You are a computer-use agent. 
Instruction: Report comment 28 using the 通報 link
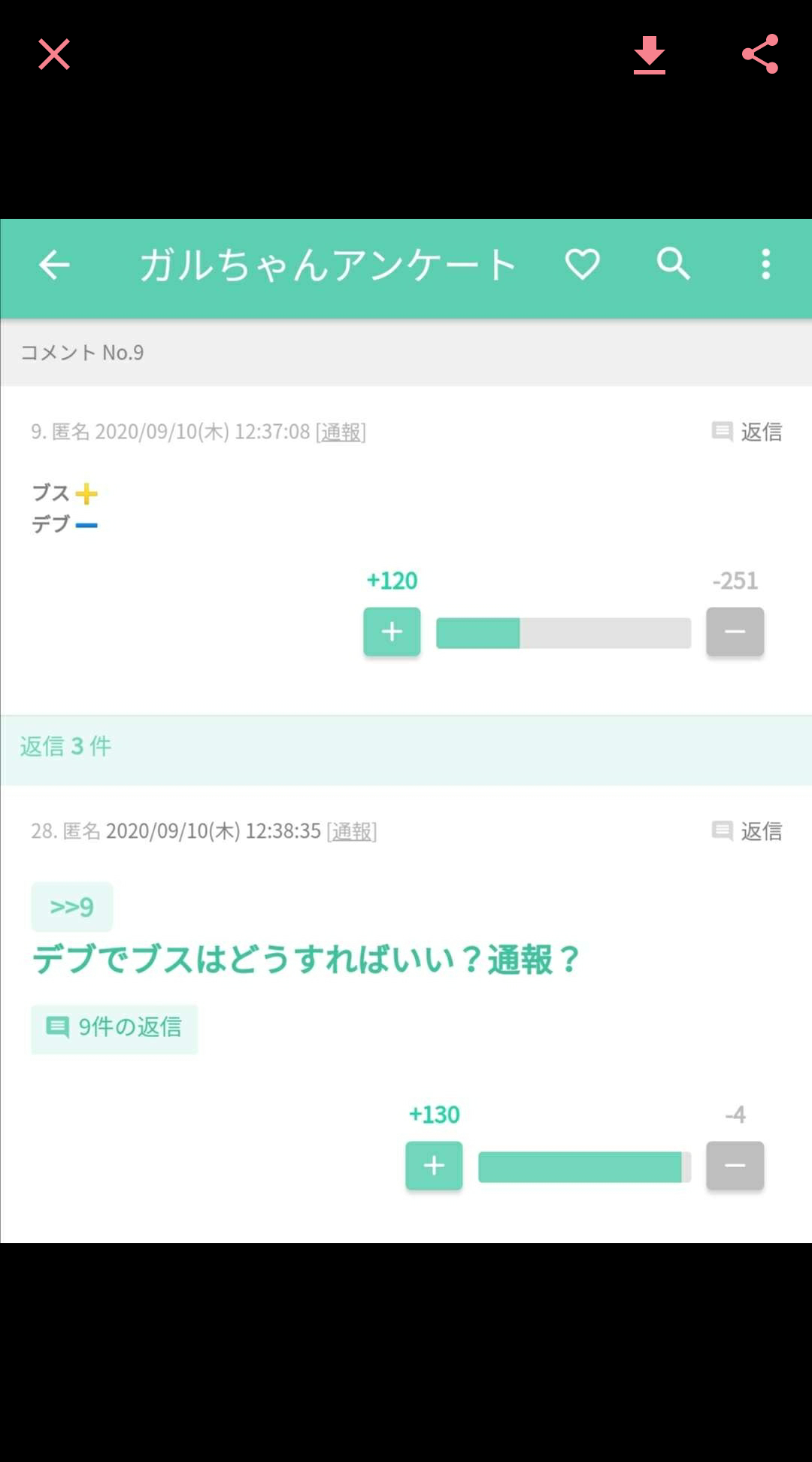[x=352, y=832]
